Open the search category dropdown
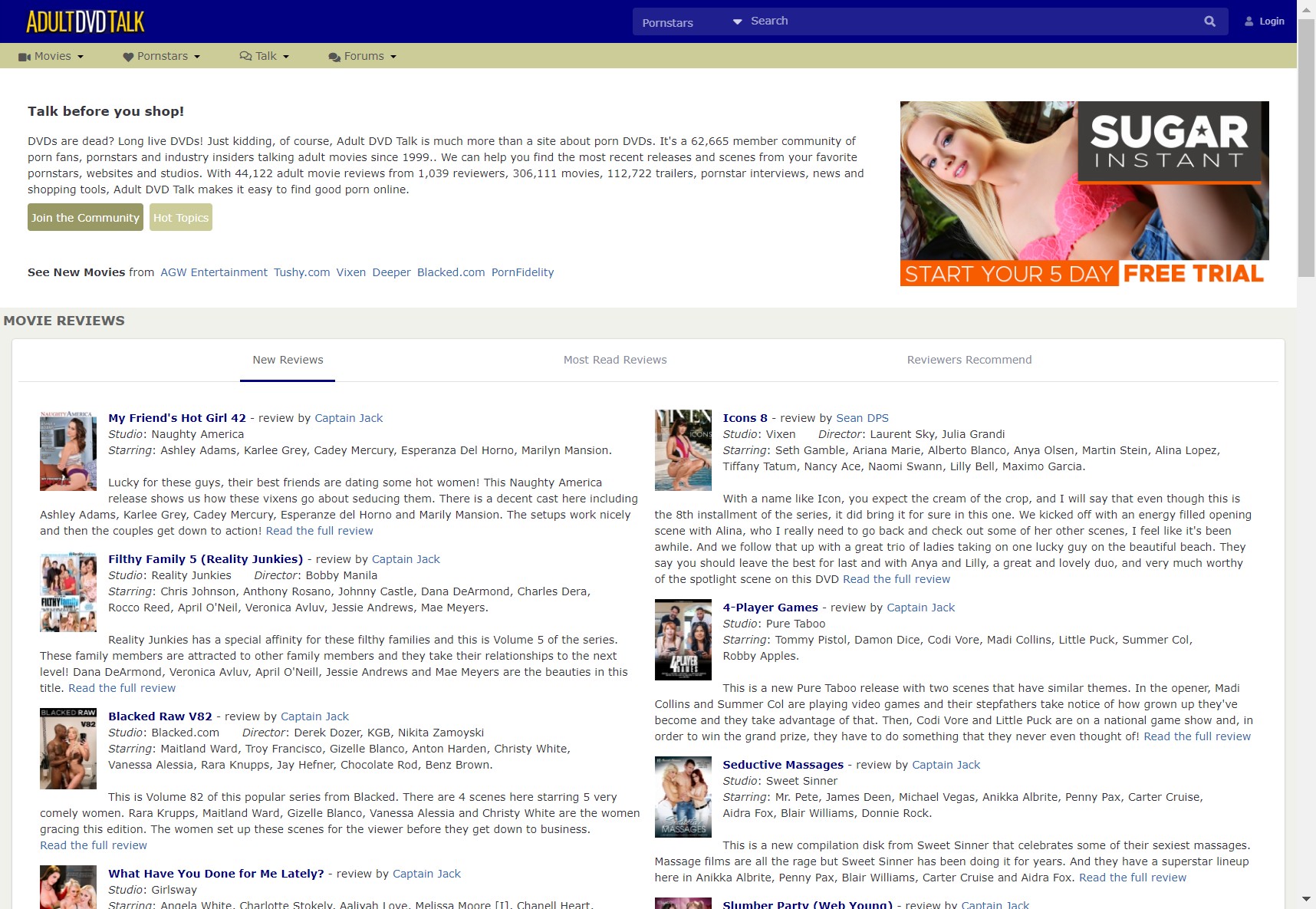The height and width of the screenshot is (909, 1316). 691,22
